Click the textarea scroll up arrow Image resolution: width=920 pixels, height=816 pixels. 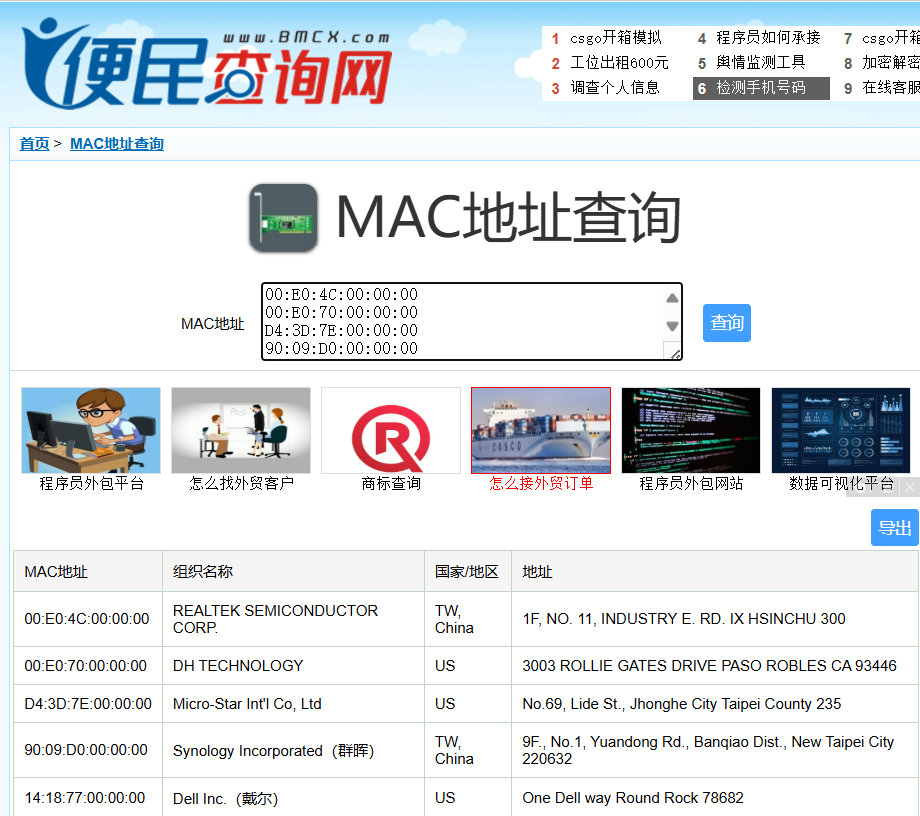pyautogui.click(x=672, y=298)
